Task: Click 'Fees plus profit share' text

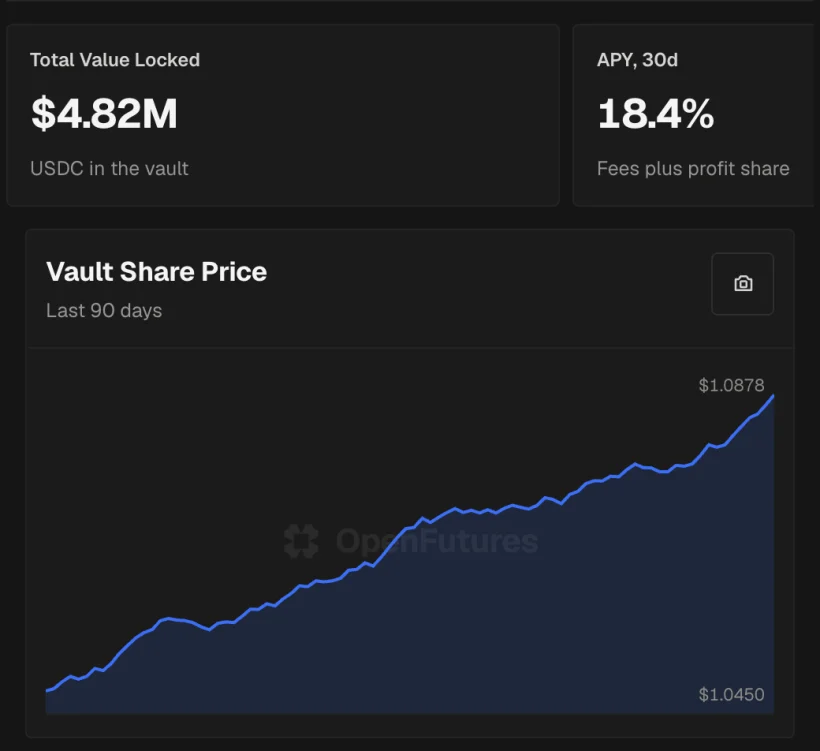Action: [693, 168]
